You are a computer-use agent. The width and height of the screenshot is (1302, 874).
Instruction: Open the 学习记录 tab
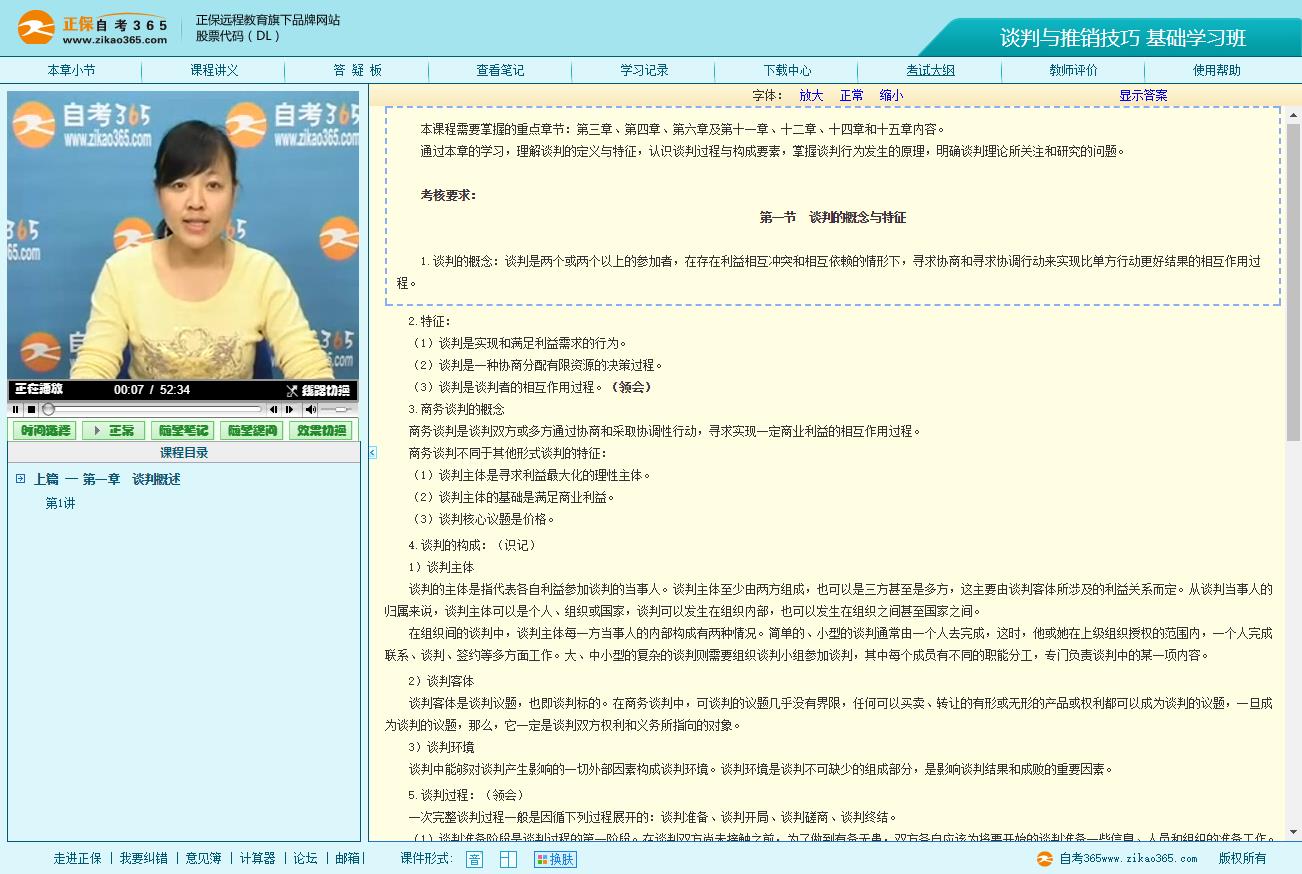[x=644, y=70]
